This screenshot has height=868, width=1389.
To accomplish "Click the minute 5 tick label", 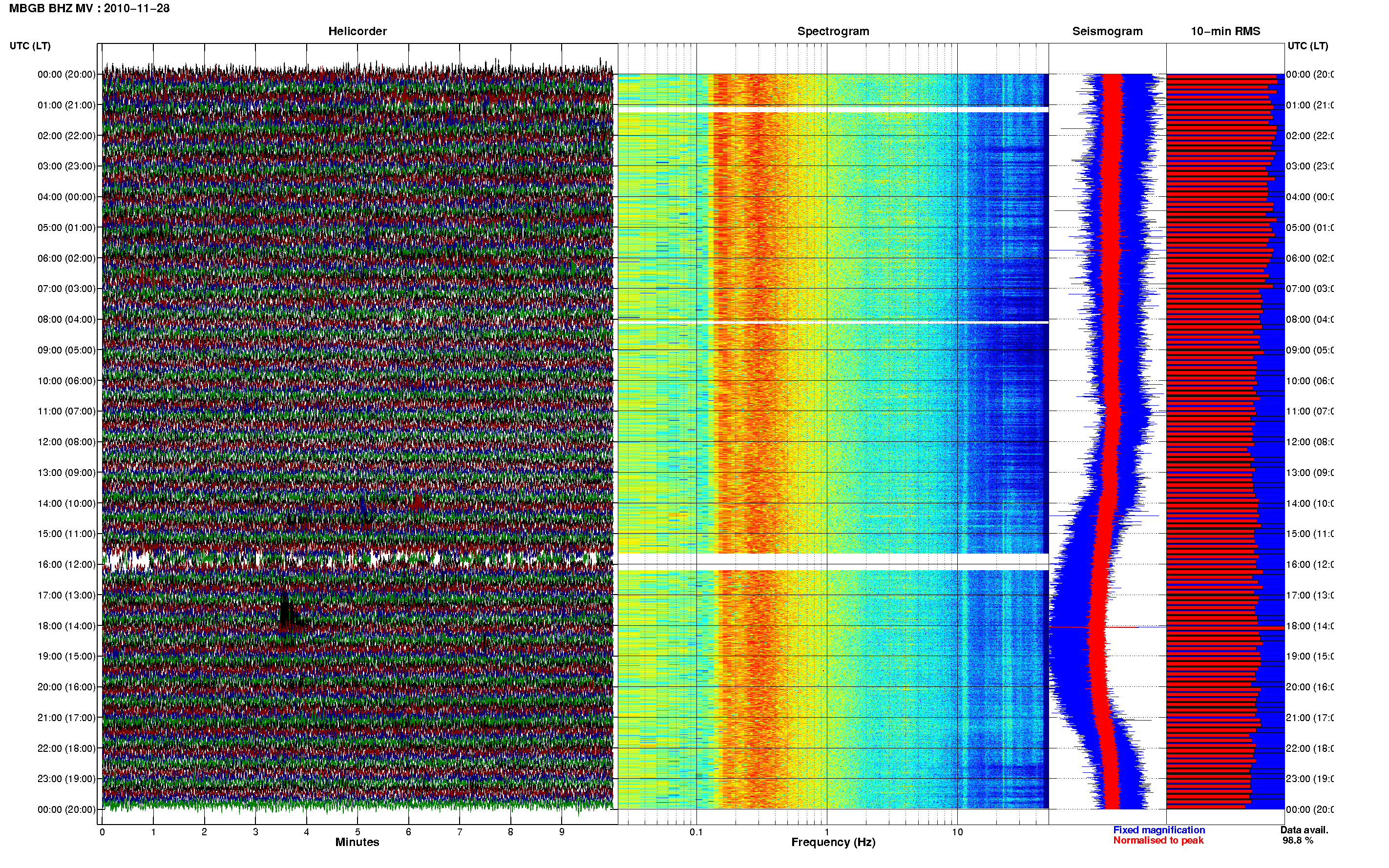I will pyautogui.click(x=357, y=832).
